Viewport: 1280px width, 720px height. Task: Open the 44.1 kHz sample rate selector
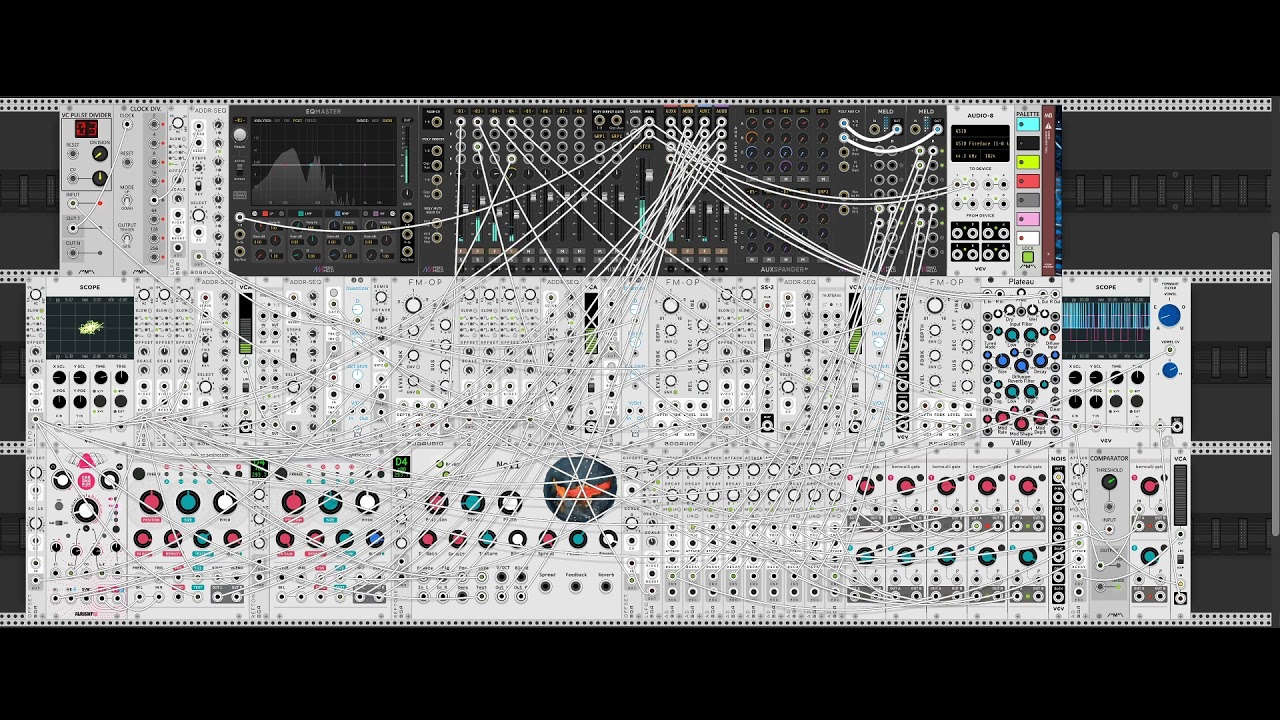(x=965, y=156)
